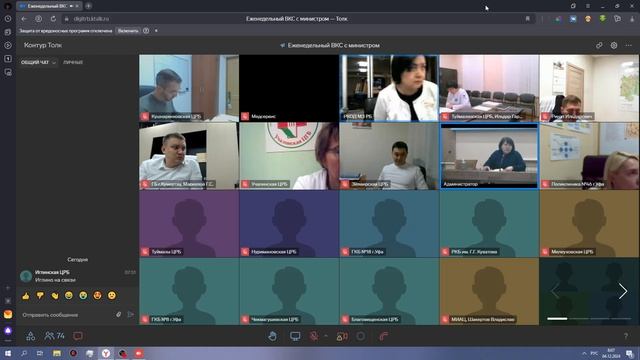This screenshot has width=640, height=360.
Task: Toggle the camera button in toolbar
Action: [x=342, y=336]
